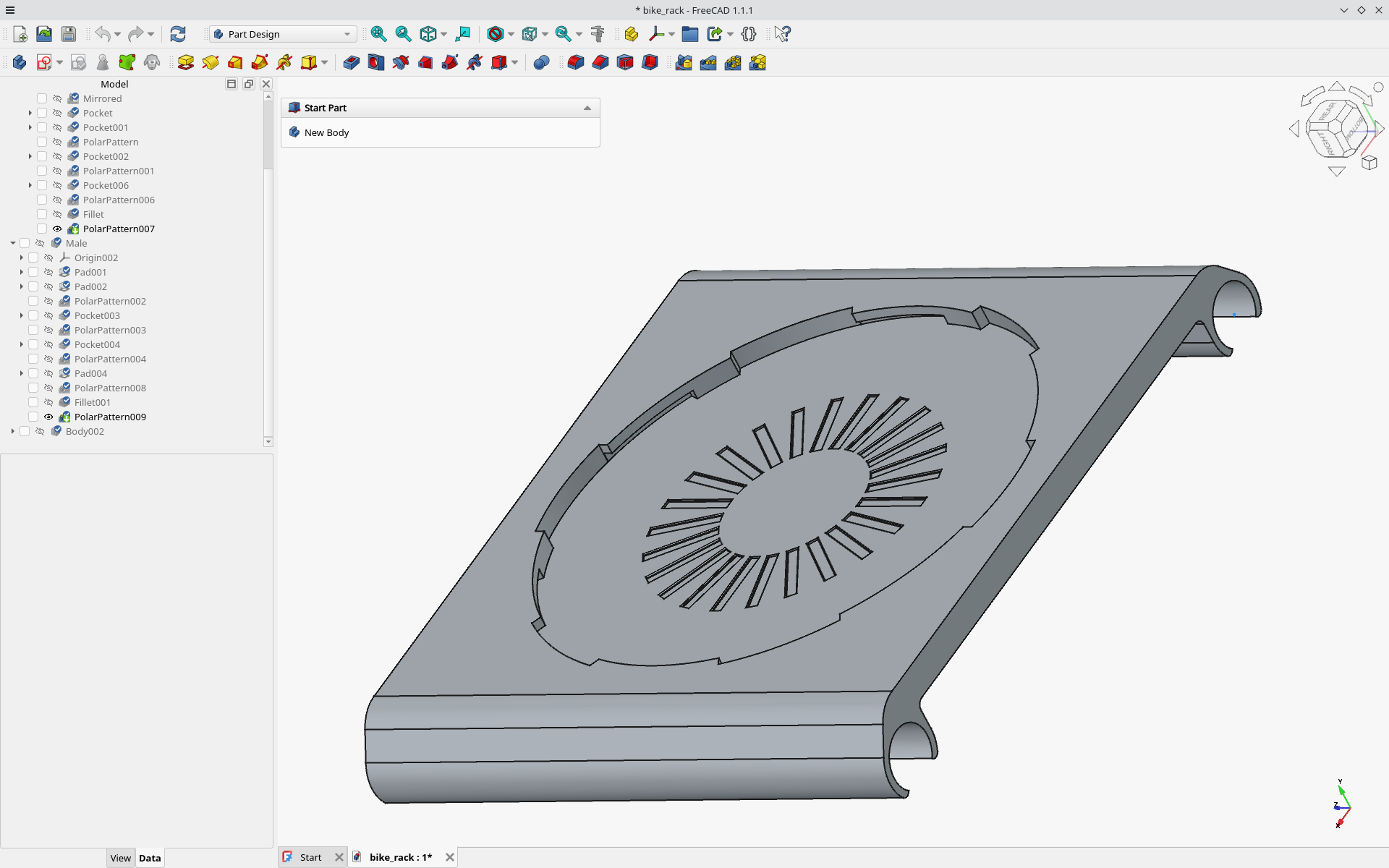Select the Revolution tool
Screen dimensions: 1389x868
click(211, 63)
